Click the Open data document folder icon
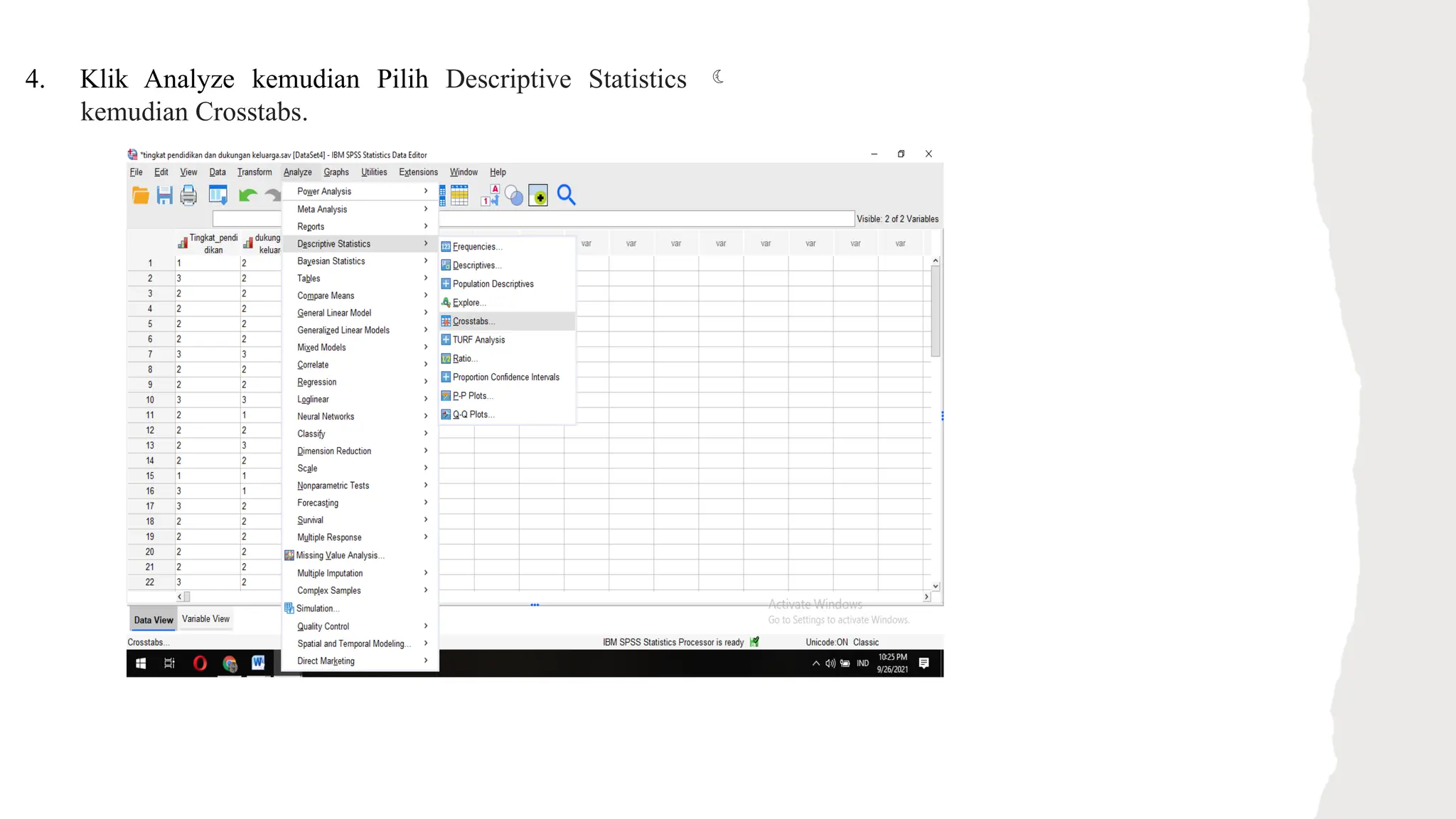 141,195
